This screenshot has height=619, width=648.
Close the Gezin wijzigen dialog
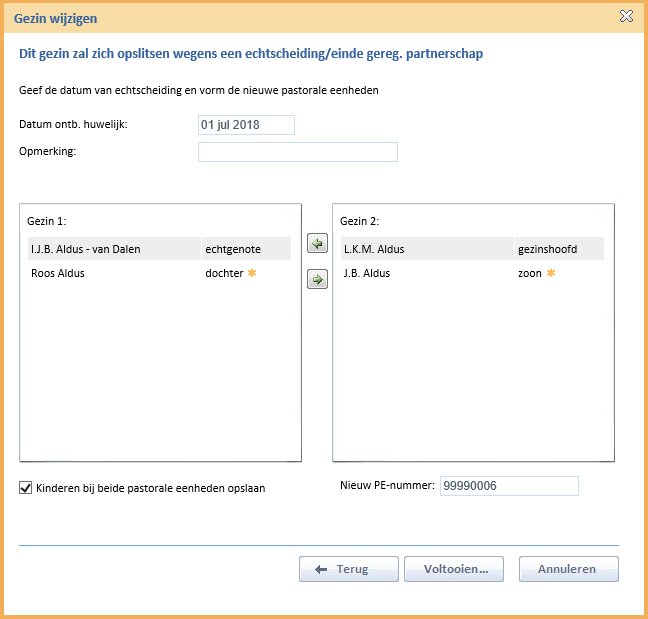[x=626, y=16]
